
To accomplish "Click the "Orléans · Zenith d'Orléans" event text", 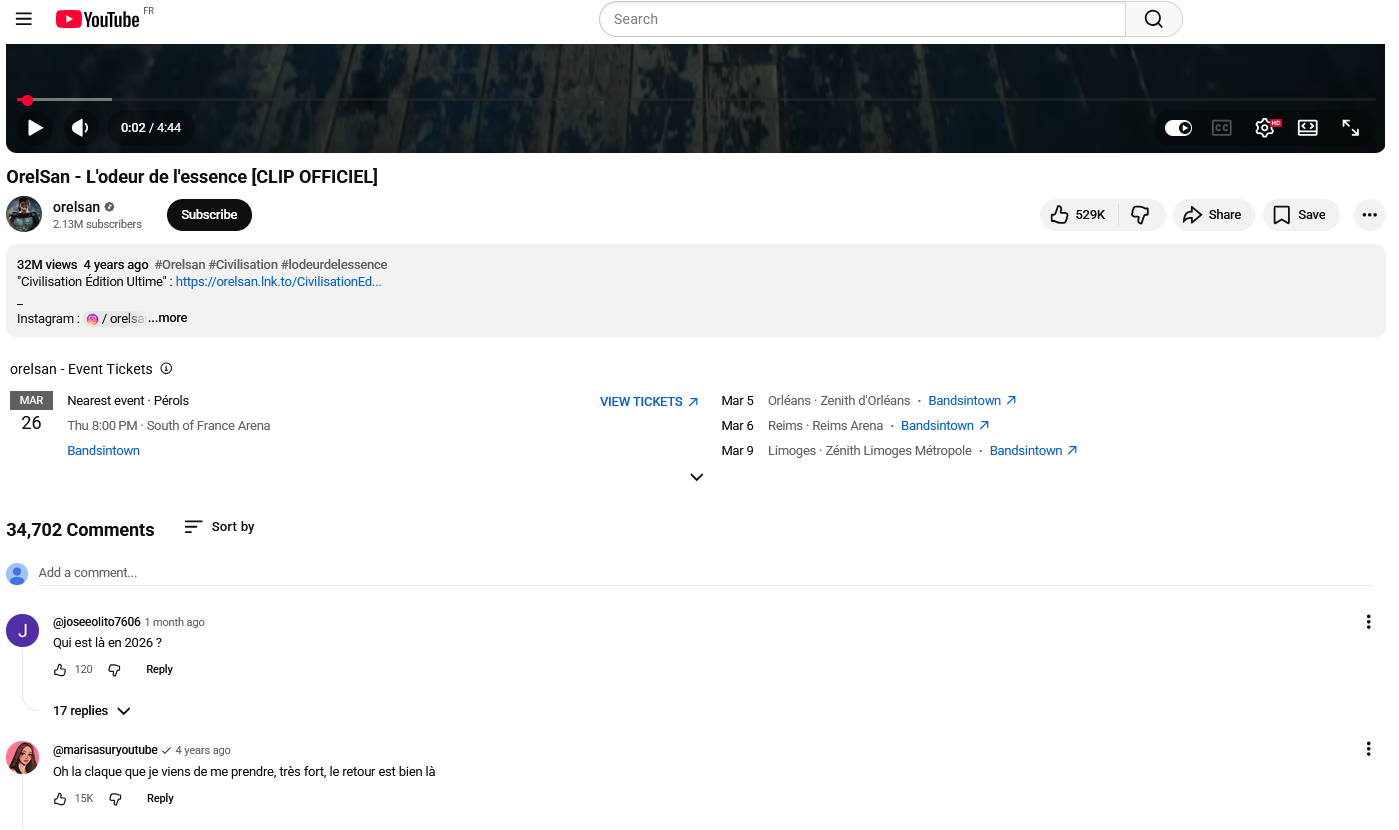I will click(839, 401).
